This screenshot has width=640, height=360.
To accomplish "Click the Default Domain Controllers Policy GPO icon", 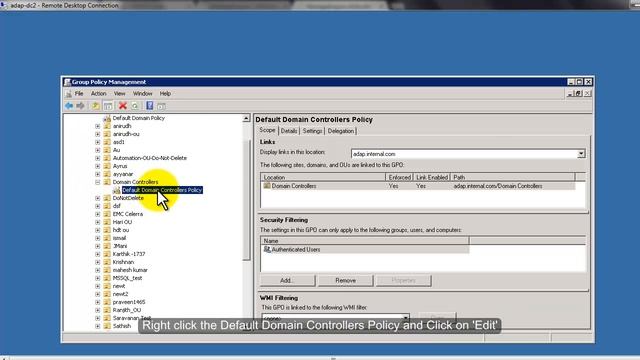I will point(117,190).
